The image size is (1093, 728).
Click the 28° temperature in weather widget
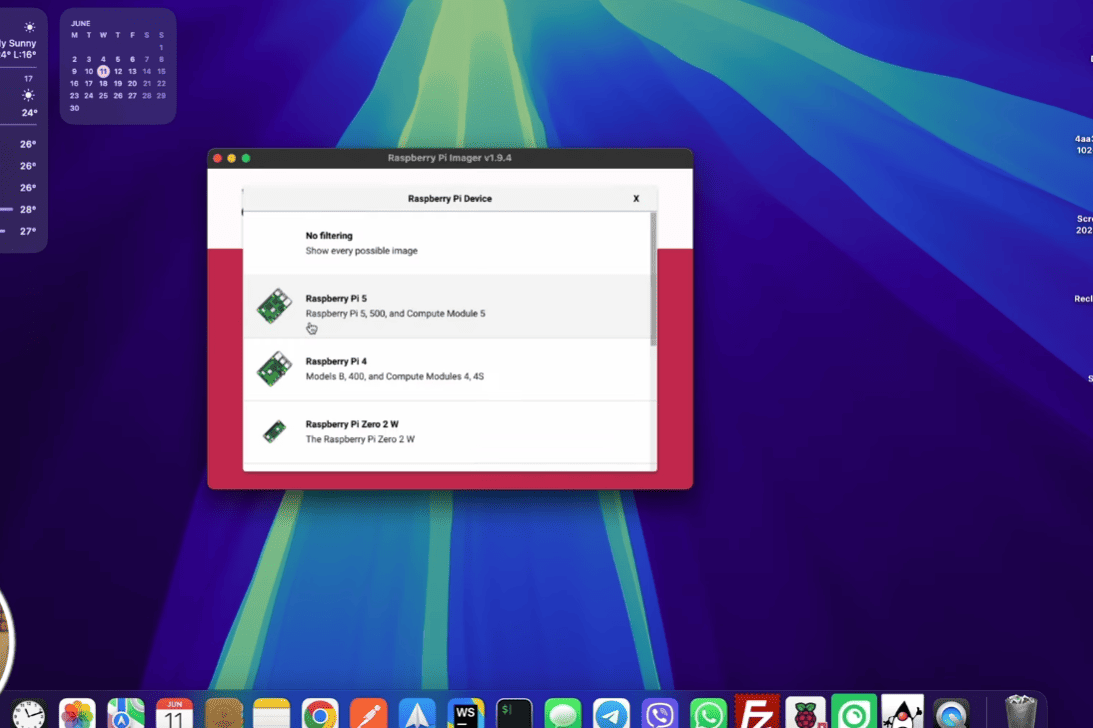click(x=28, y=209)
